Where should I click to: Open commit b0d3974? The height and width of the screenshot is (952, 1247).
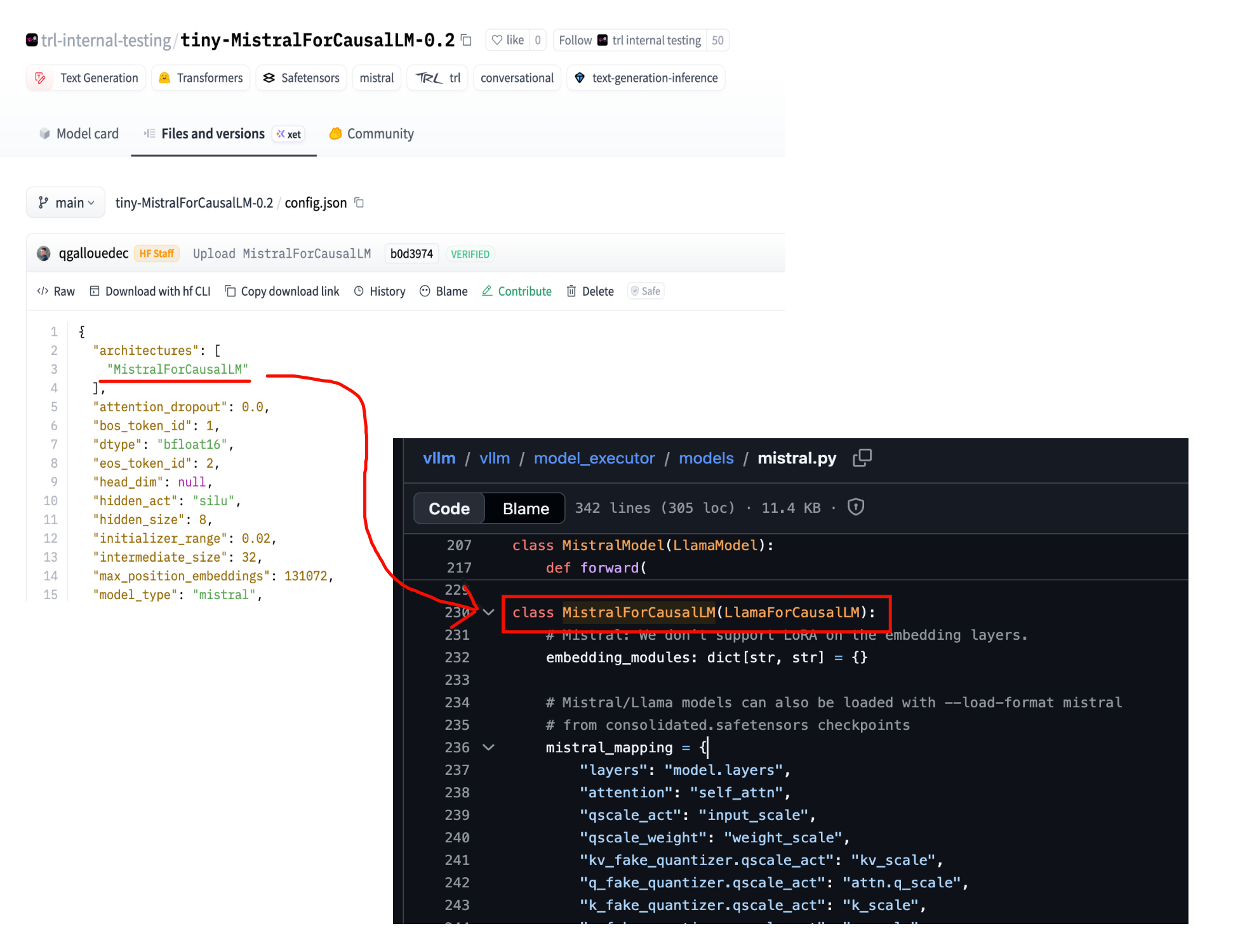point(411,254)
